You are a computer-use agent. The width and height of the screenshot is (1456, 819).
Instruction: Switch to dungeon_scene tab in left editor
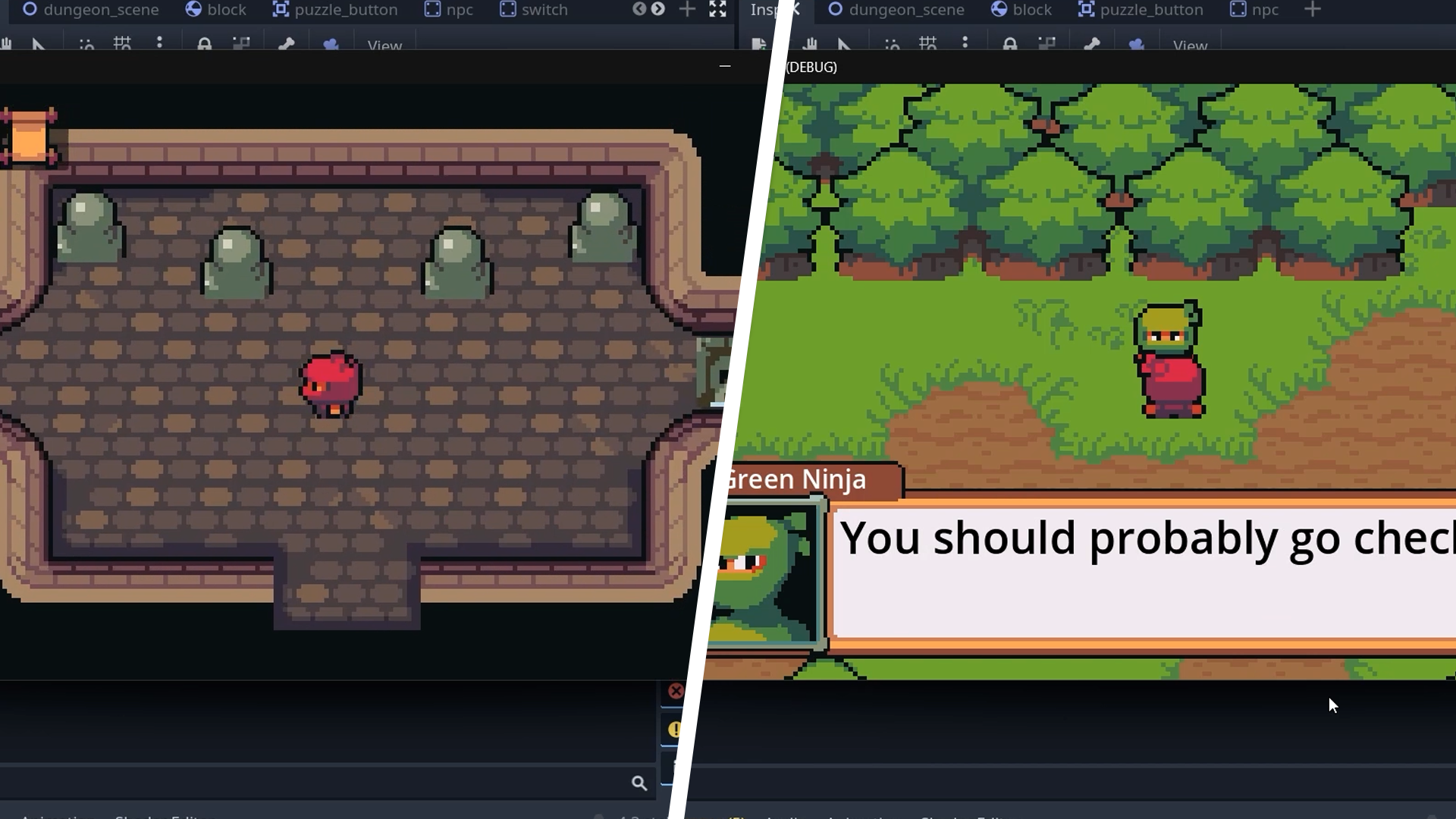tap(90, 10)
